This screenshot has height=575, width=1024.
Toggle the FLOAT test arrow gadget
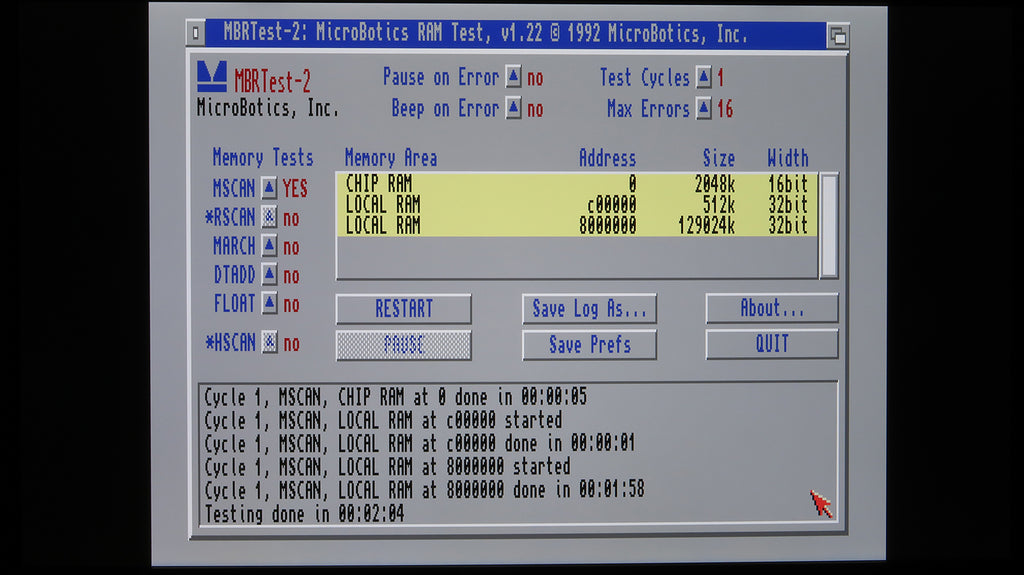tap(269, 303)
